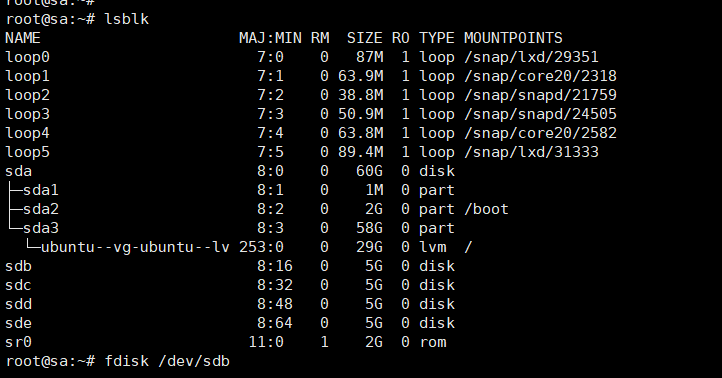This screenshot has height=378, width=722.
Task: Click the loop5 device name
Action: tap(27, 152)
